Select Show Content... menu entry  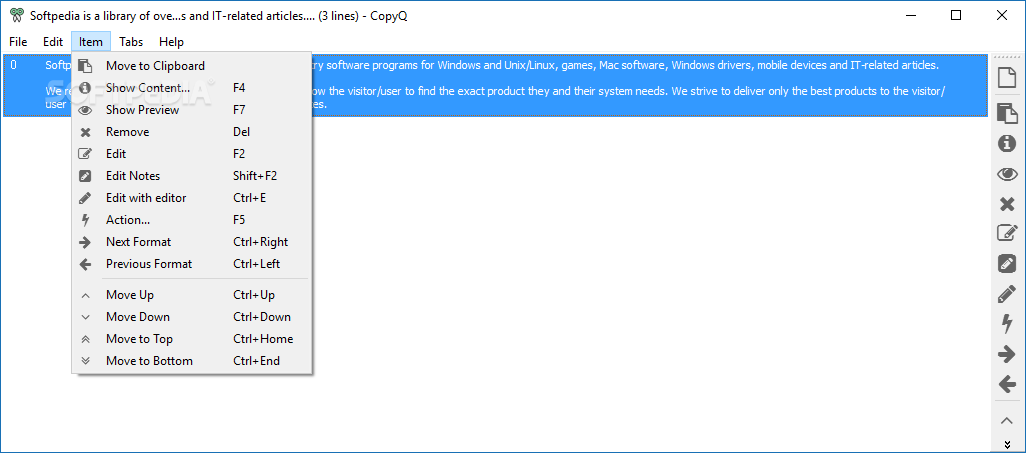[x=192, y=88]
